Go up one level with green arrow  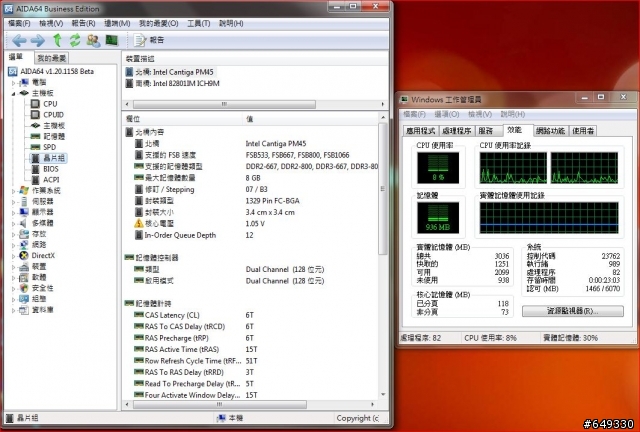pyautogui.click(x=57, y=40)
